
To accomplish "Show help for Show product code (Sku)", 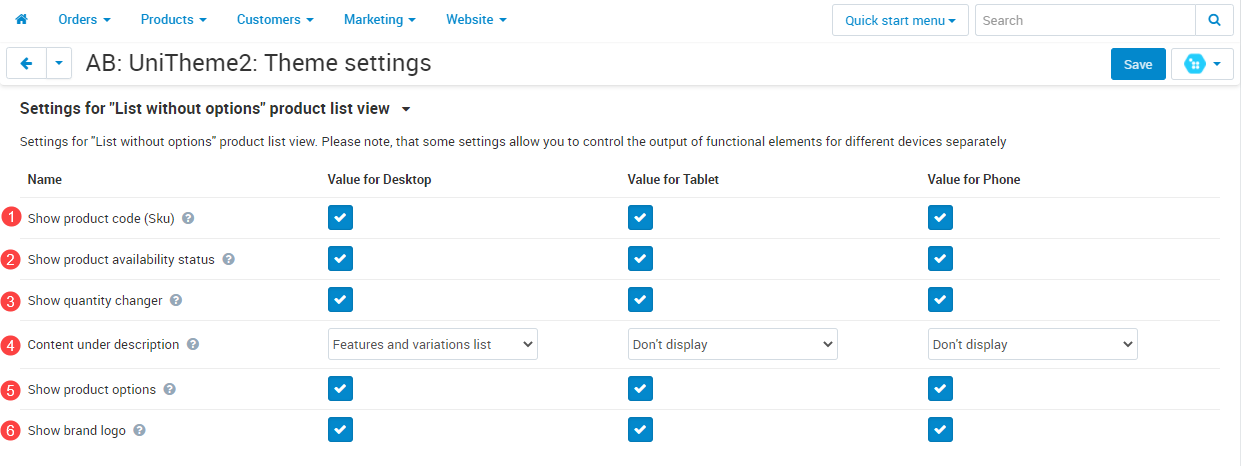I will click(188, 218).
